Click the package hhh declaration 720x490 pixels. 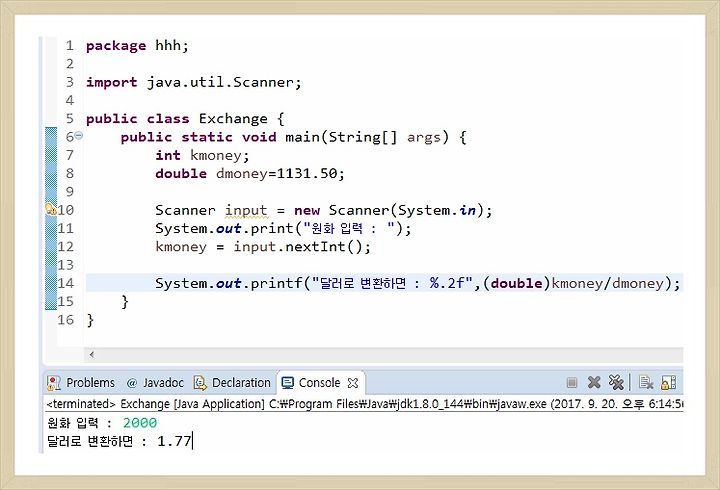click(137, 45)
